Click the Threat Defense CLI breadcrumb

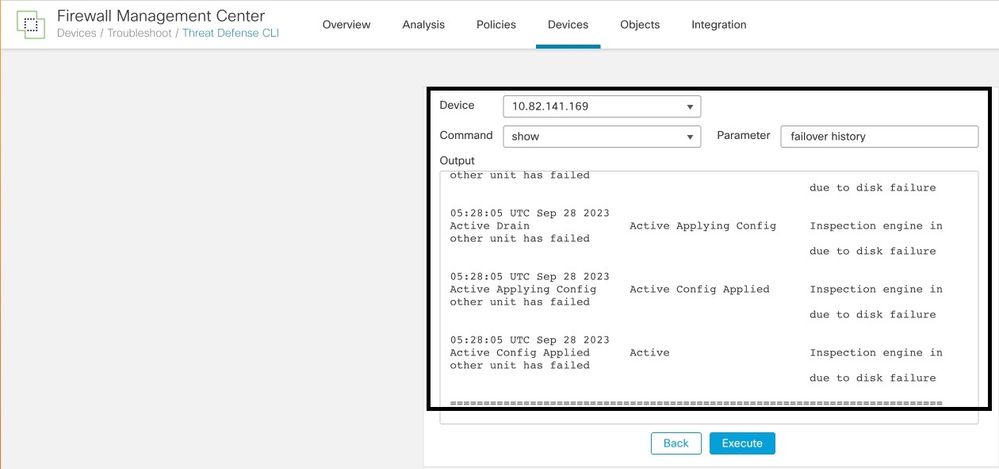coord(231,33)
